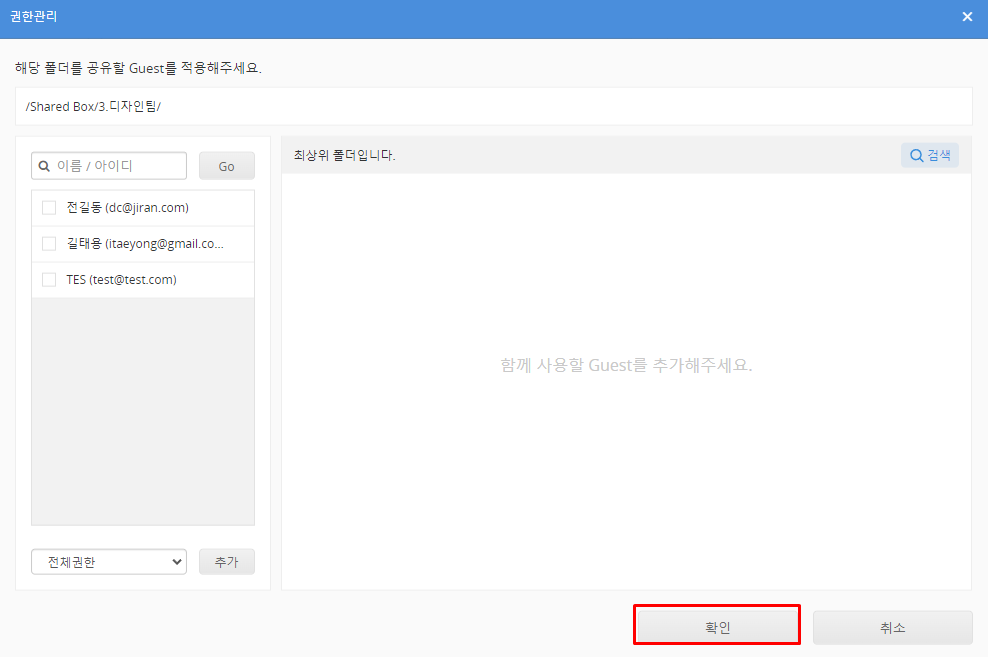
Task: Select the 길태용 (itaeyong@gmail.co...) list entry
Action: (x=145, y=244)
